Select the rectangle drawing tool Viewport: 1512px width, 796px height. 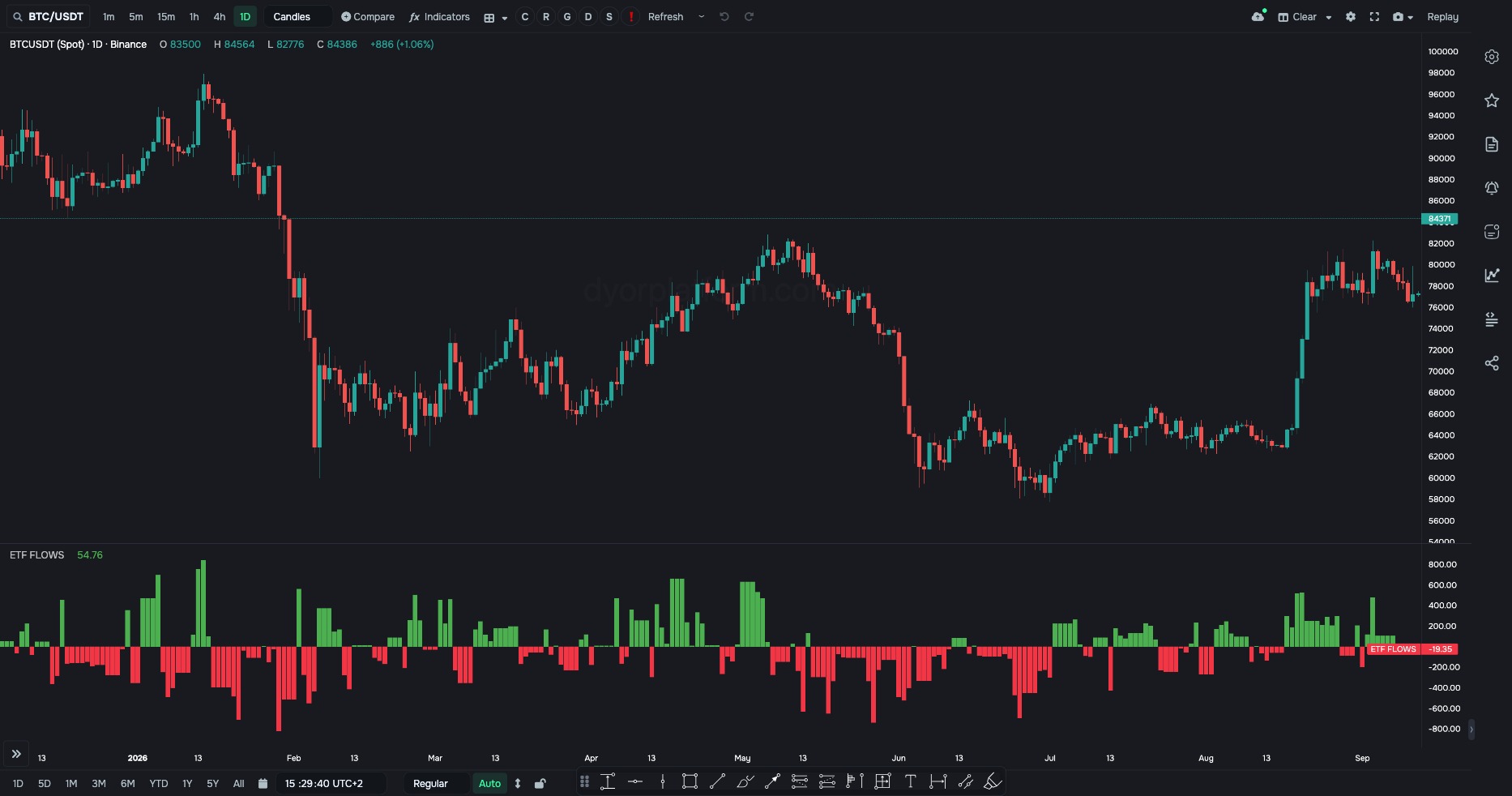pyautogui.click(x=690, y=781)
